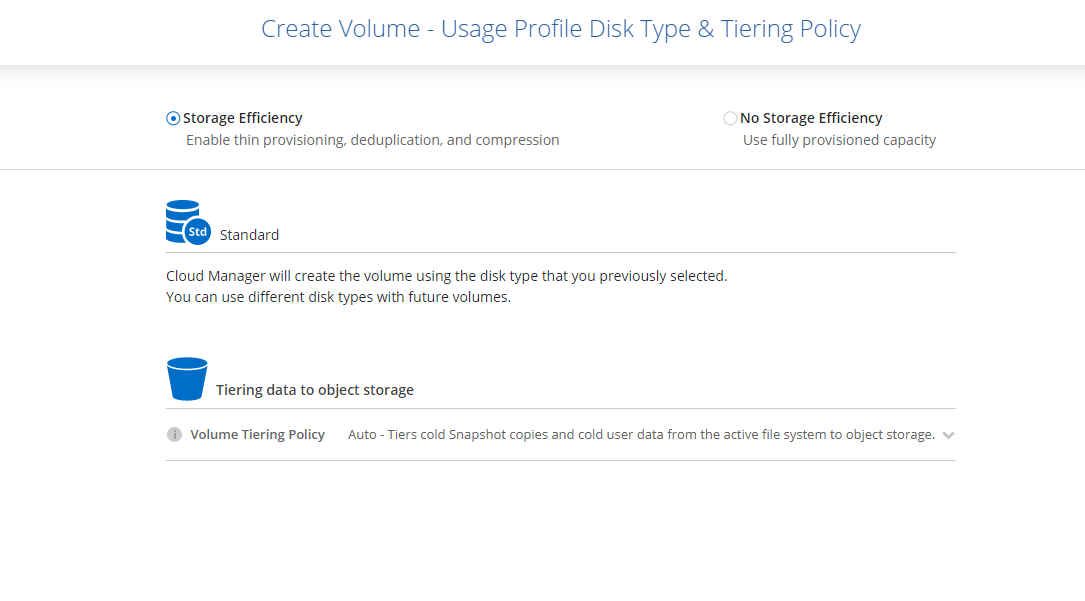Click the 'Tiering data to object storage' heading

point(315,389)
